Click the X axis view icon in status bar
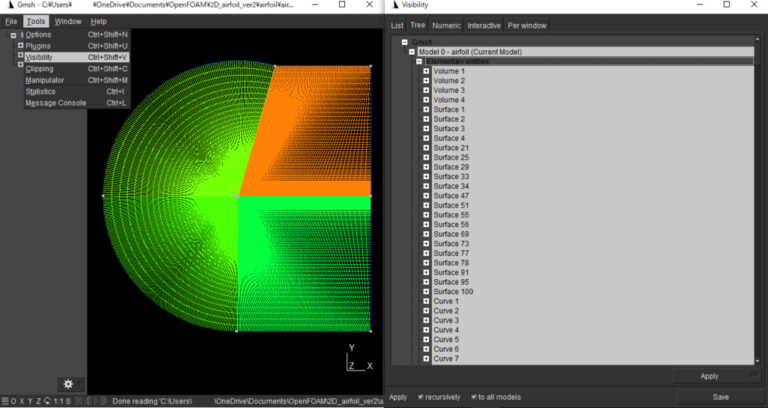The height and width of the screenshot is (408, 768). [x=23, y=401]
